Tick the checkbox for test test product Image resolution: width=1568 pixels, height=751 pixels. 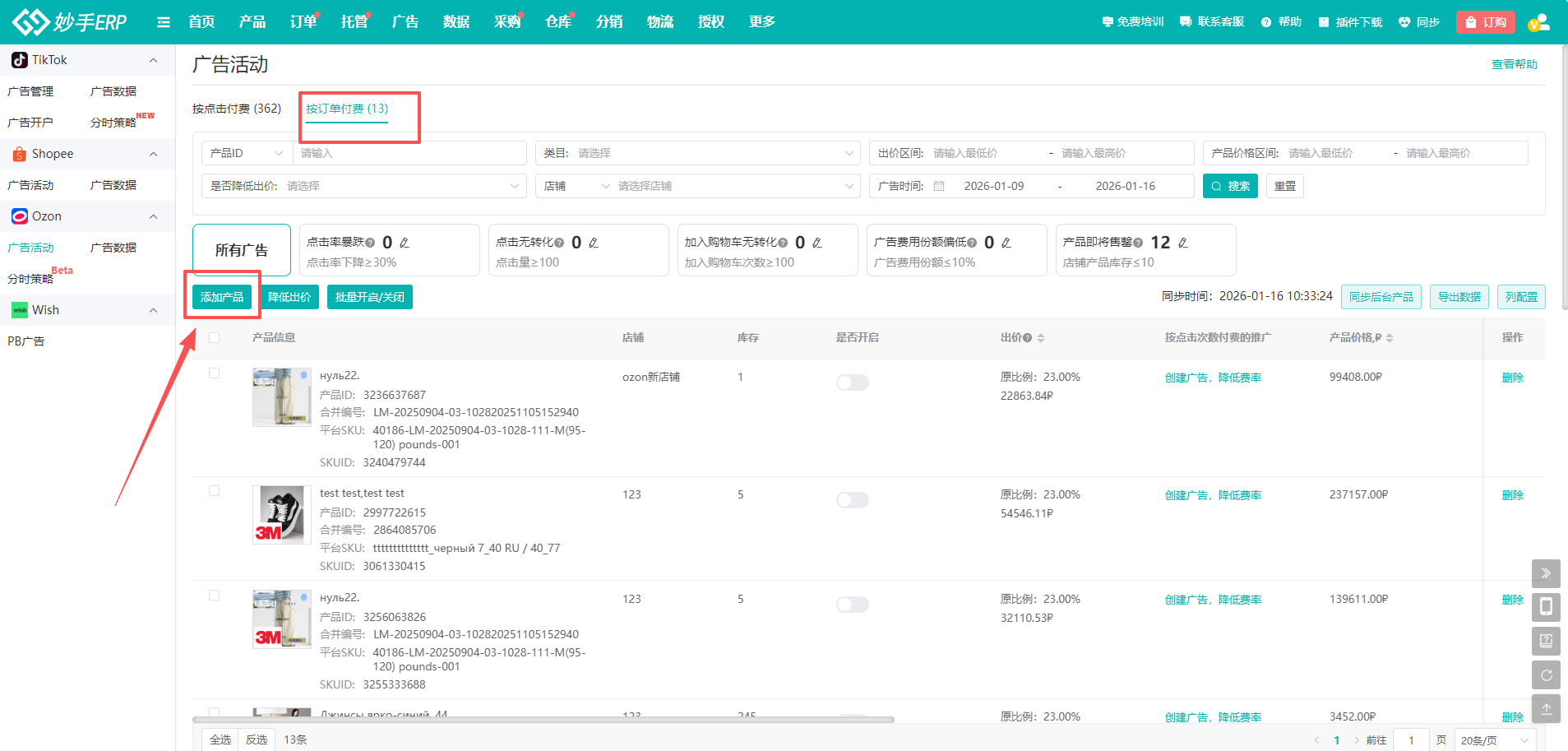point(215,491)
